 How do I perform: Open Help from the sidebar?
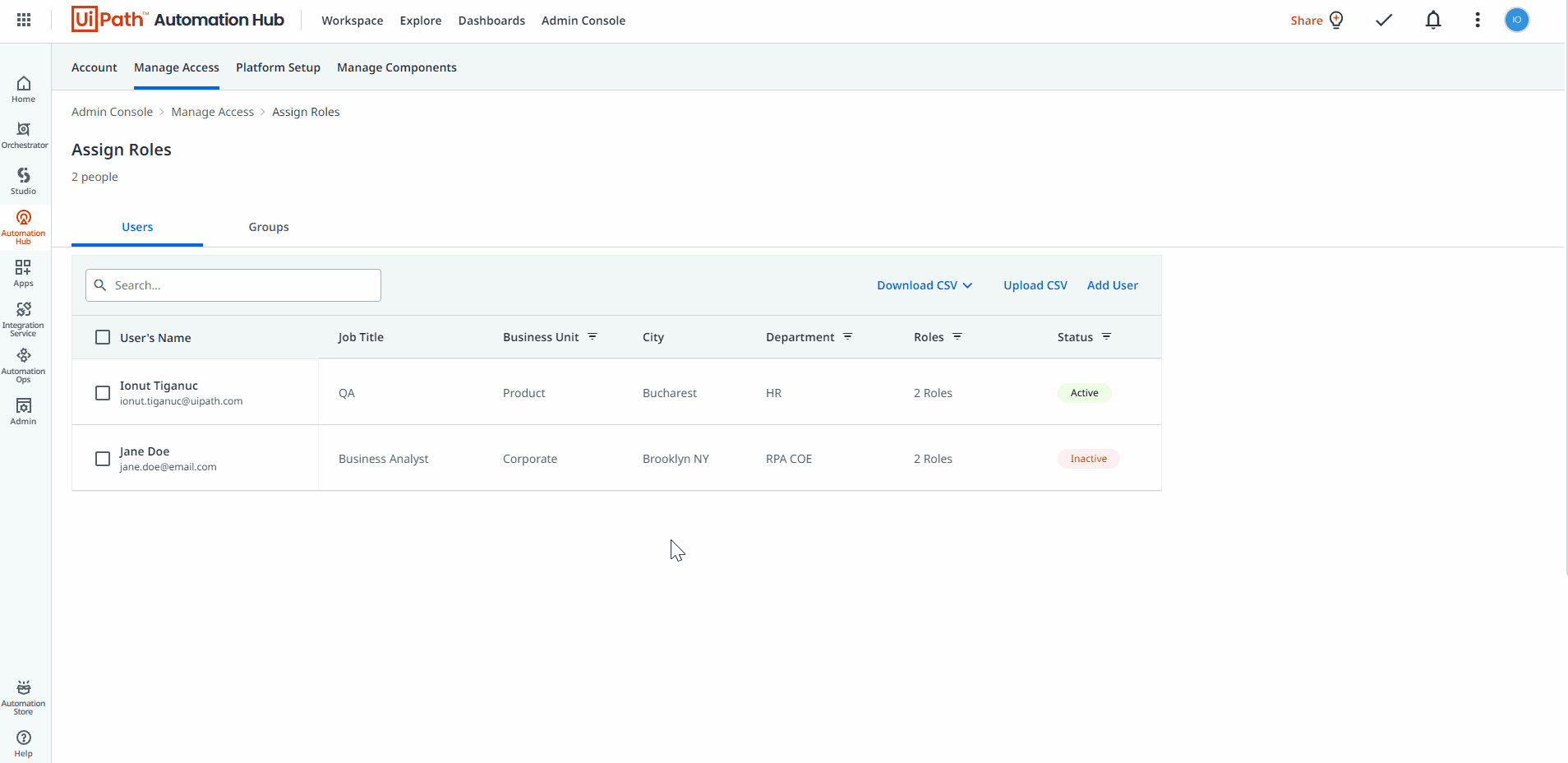coord(24,744)
